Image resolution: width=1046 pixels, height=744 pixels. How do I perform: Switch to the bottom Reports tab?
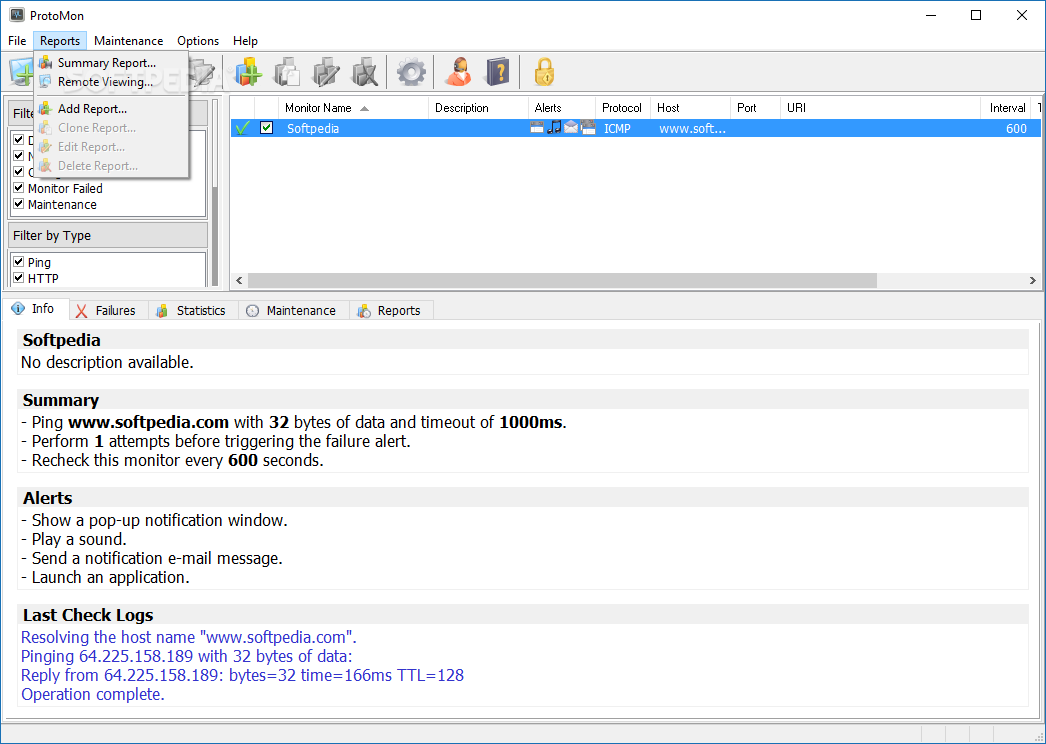[x=390, y=310]
